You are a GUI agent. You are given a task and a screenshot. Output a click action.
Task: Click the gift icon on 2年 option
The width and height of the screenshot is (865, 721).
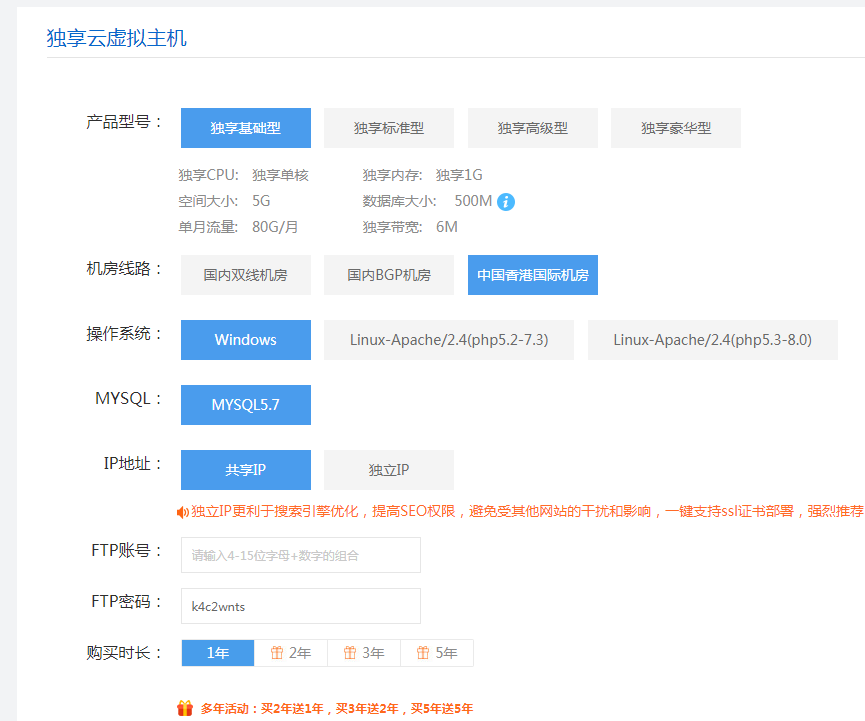(276, 653)
